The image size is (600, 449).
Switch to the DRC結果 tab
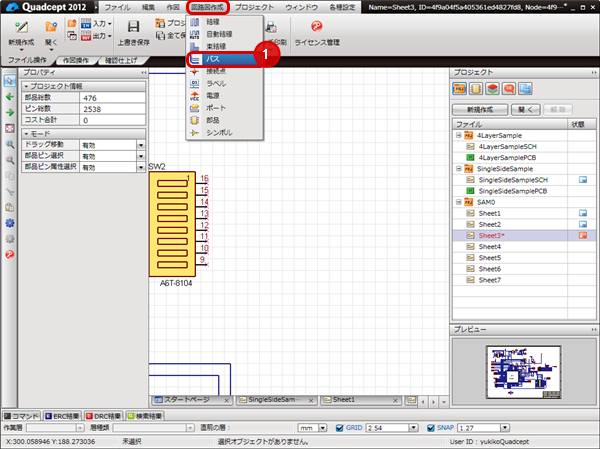[104, 416]
